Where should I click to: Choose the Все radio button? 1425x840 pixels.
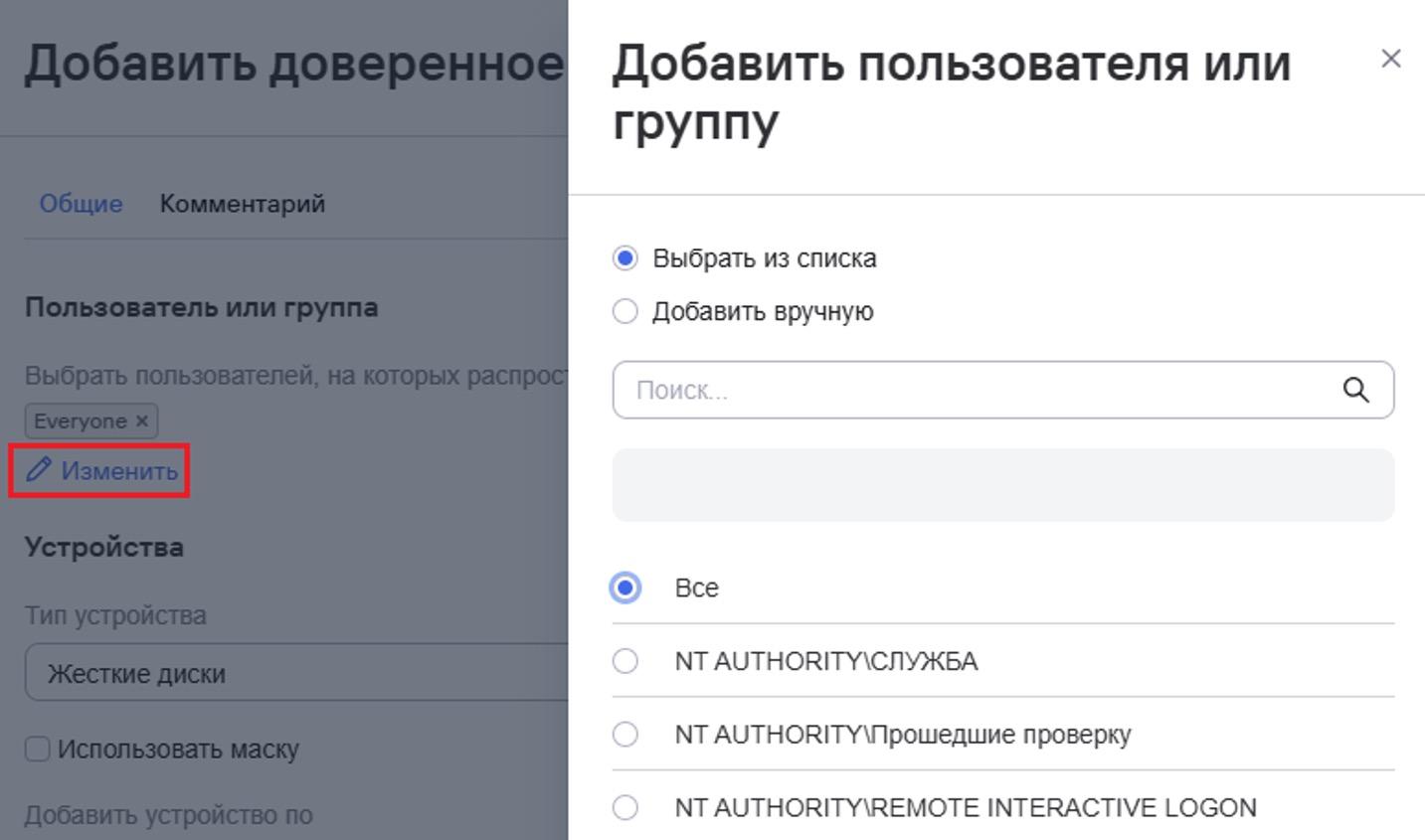[x=625, y=588]
